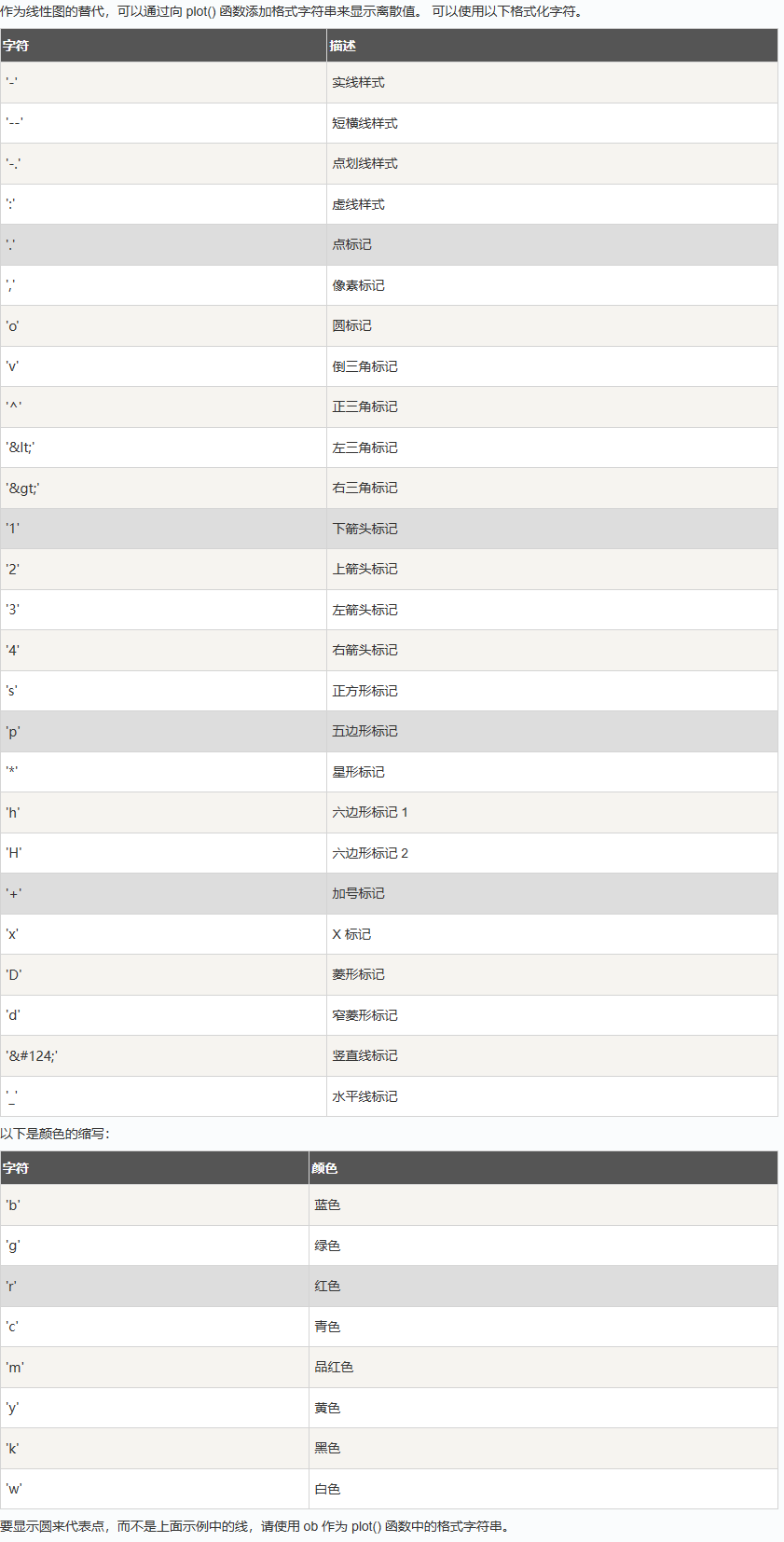The height and width of the screenshot is (1542, 784).
Task: Click the '颜色' column header
Action: click(x=324, y=1168)
